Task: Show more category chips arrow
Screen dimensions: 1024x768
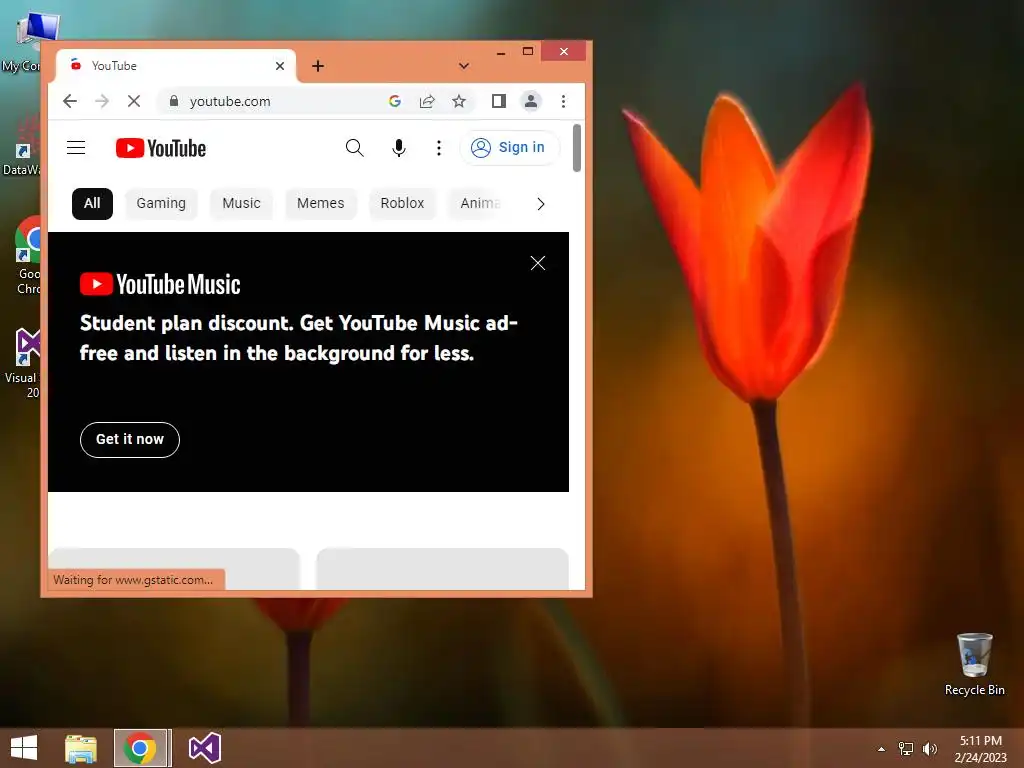Action: point(541,204)
